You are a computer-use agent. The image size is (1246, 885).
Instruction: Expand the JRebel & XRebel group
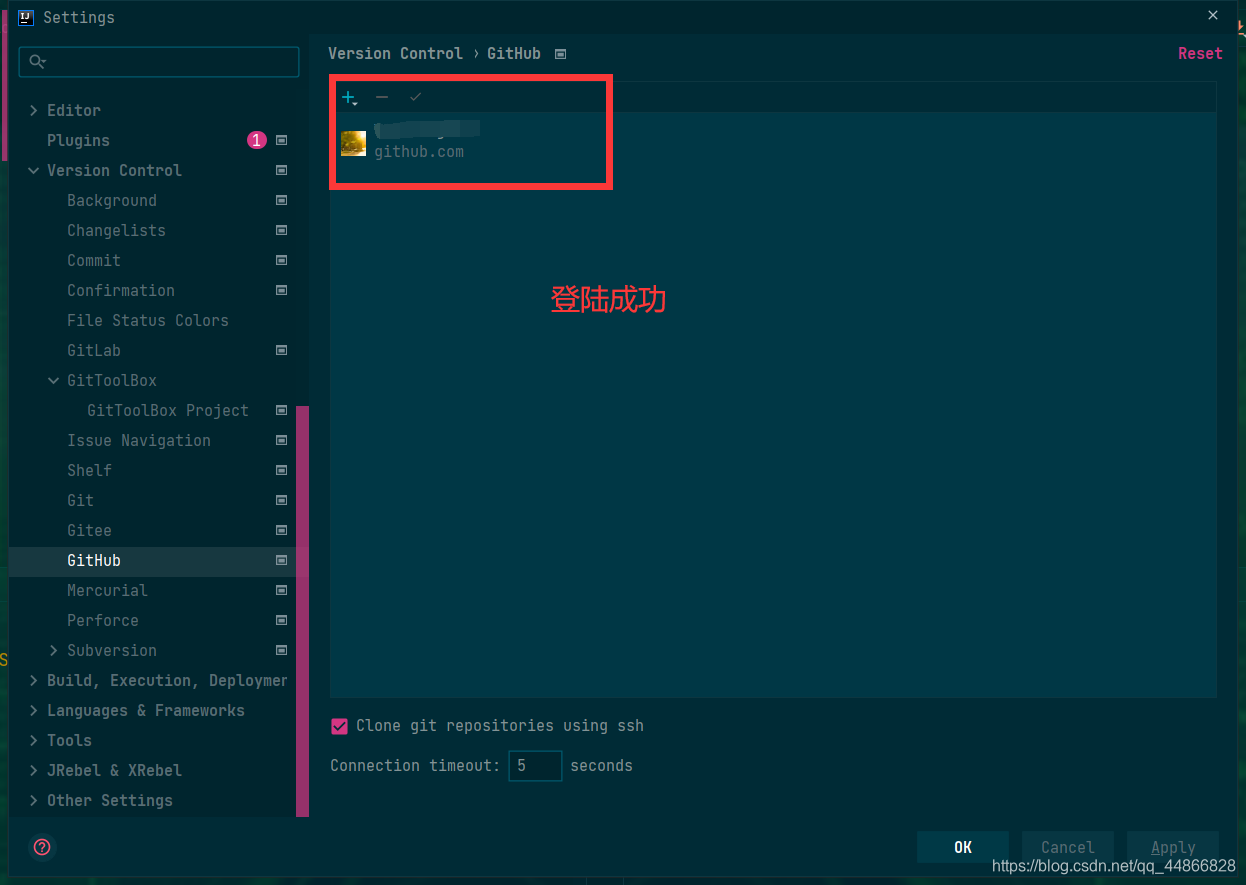point(34,771)
